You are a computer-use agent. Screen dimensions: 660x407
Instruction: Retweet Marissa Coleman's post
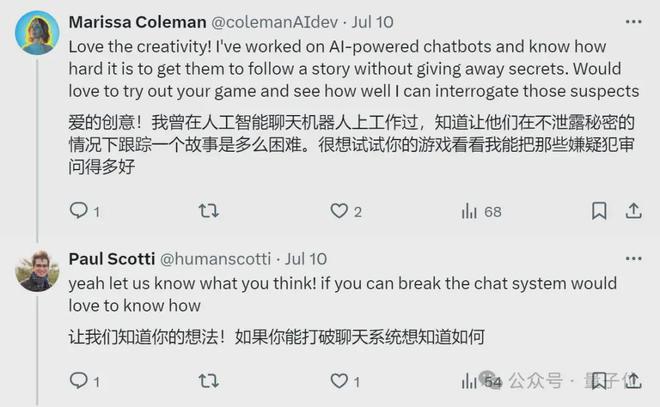click(x=209, y=211)
